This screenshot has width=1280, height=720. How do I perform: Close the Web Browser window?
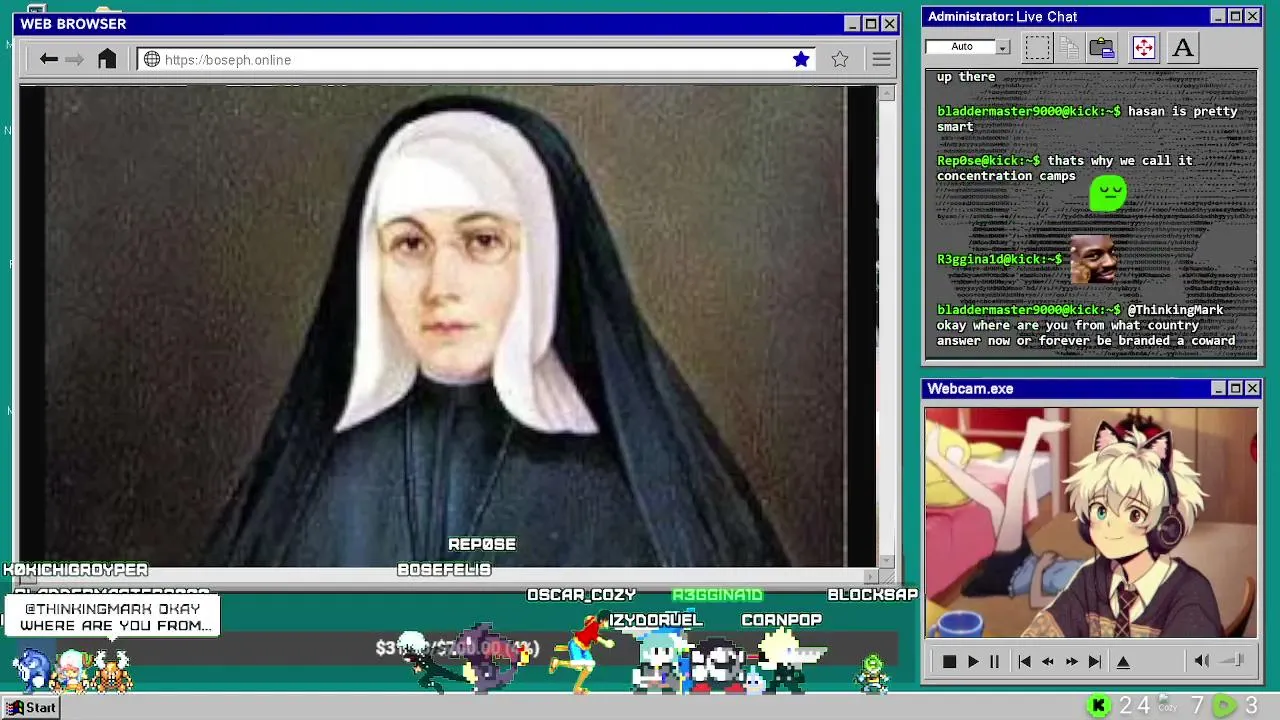coord(890,24)
